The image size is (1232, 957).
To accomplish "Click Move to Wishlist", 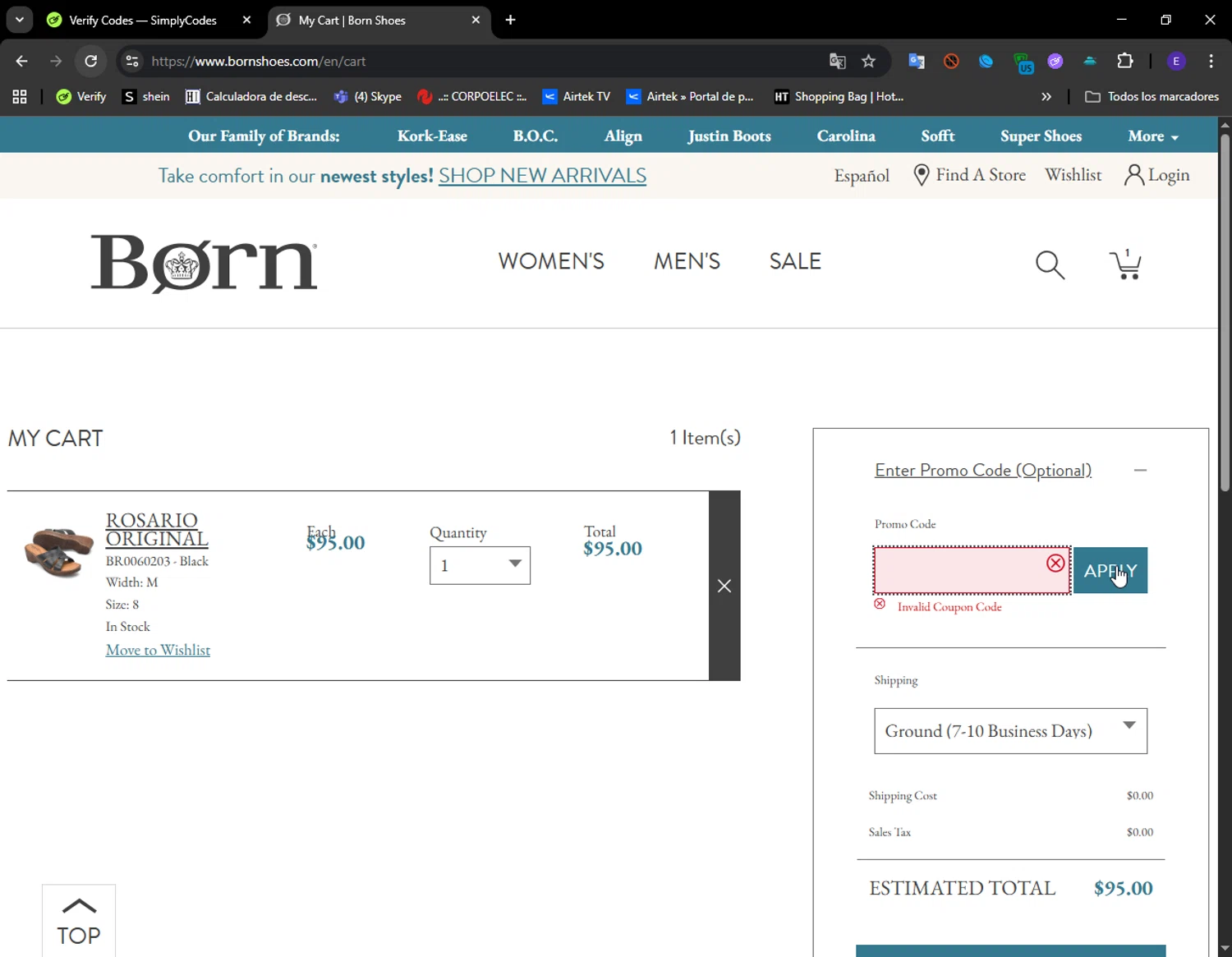I will tap(158, 650).
